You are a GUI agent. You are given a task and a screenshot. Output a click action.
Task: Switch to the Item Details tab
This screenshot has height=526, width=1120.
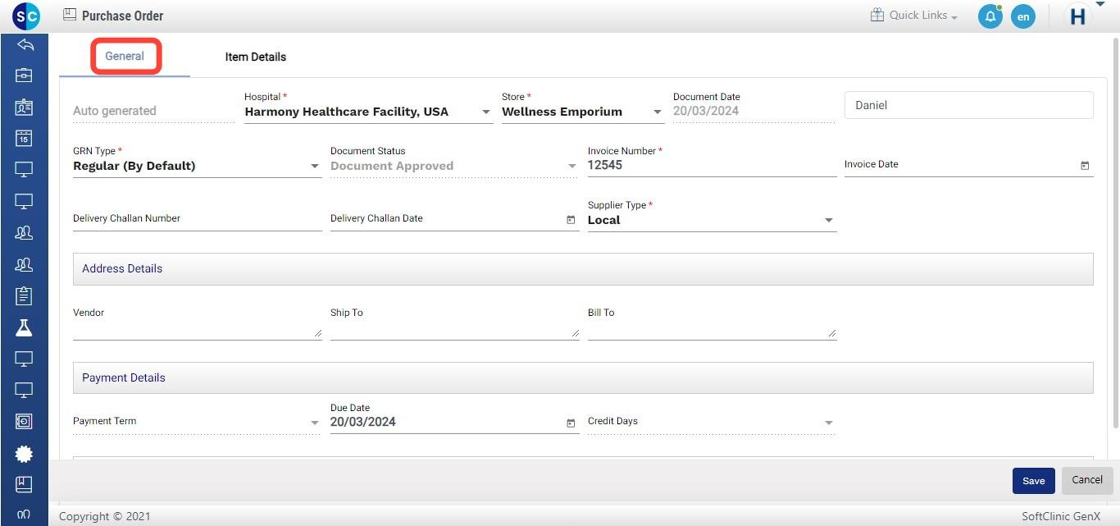pyautogui.click(x=255, y=57)
